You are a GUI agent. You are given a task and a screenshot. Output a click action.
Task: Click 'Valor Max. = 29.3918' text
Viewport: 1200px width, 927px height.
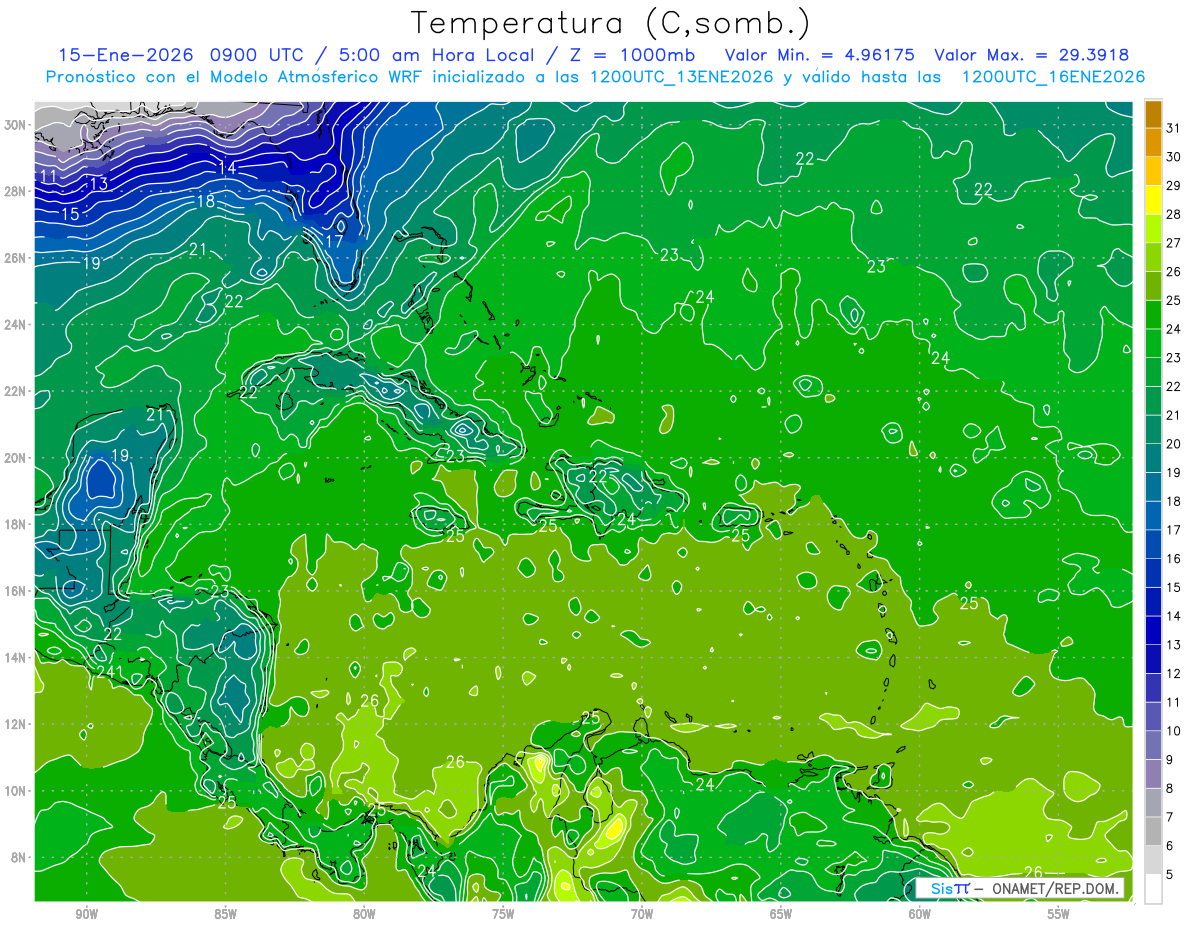pos(1032,55)
